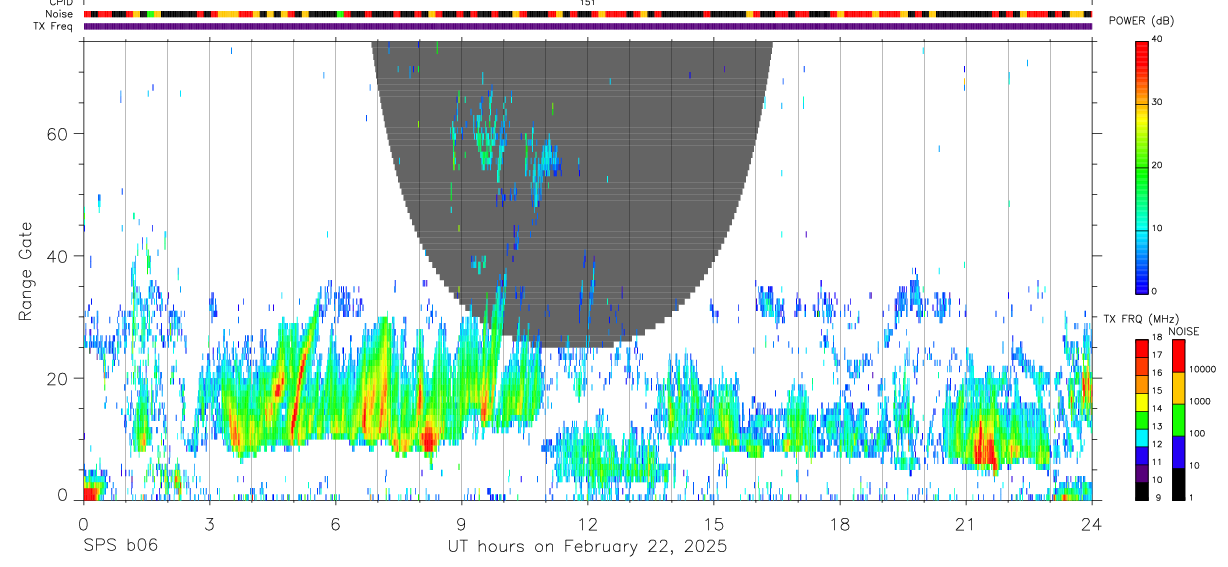Click the '6' hour tick label
This screenshot has width=1228, height=567.
click(336, 523)
